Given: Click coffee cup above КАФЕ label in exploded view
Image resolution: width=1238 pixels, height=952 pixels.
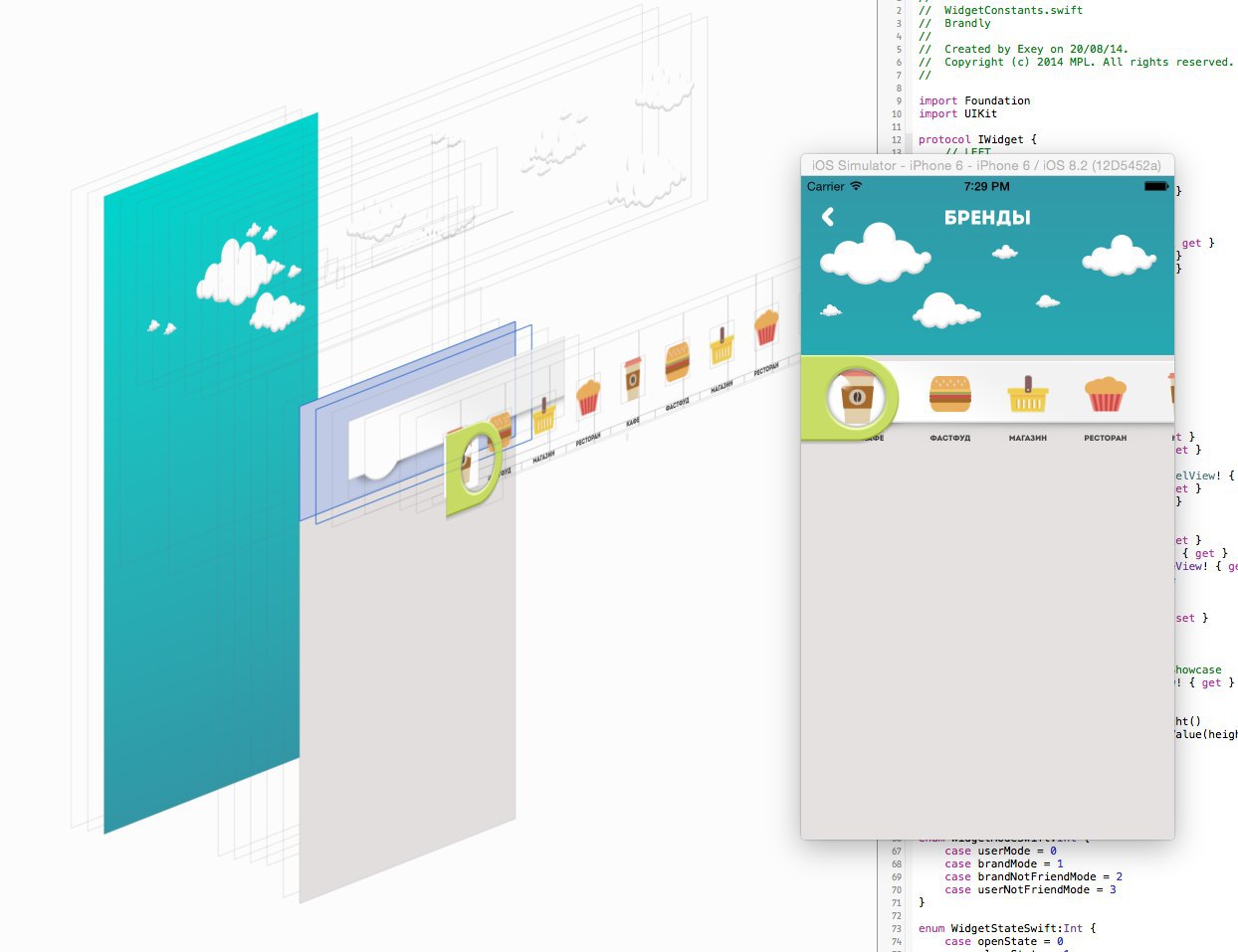Looking at the screenshot, I should coord(632,379).
